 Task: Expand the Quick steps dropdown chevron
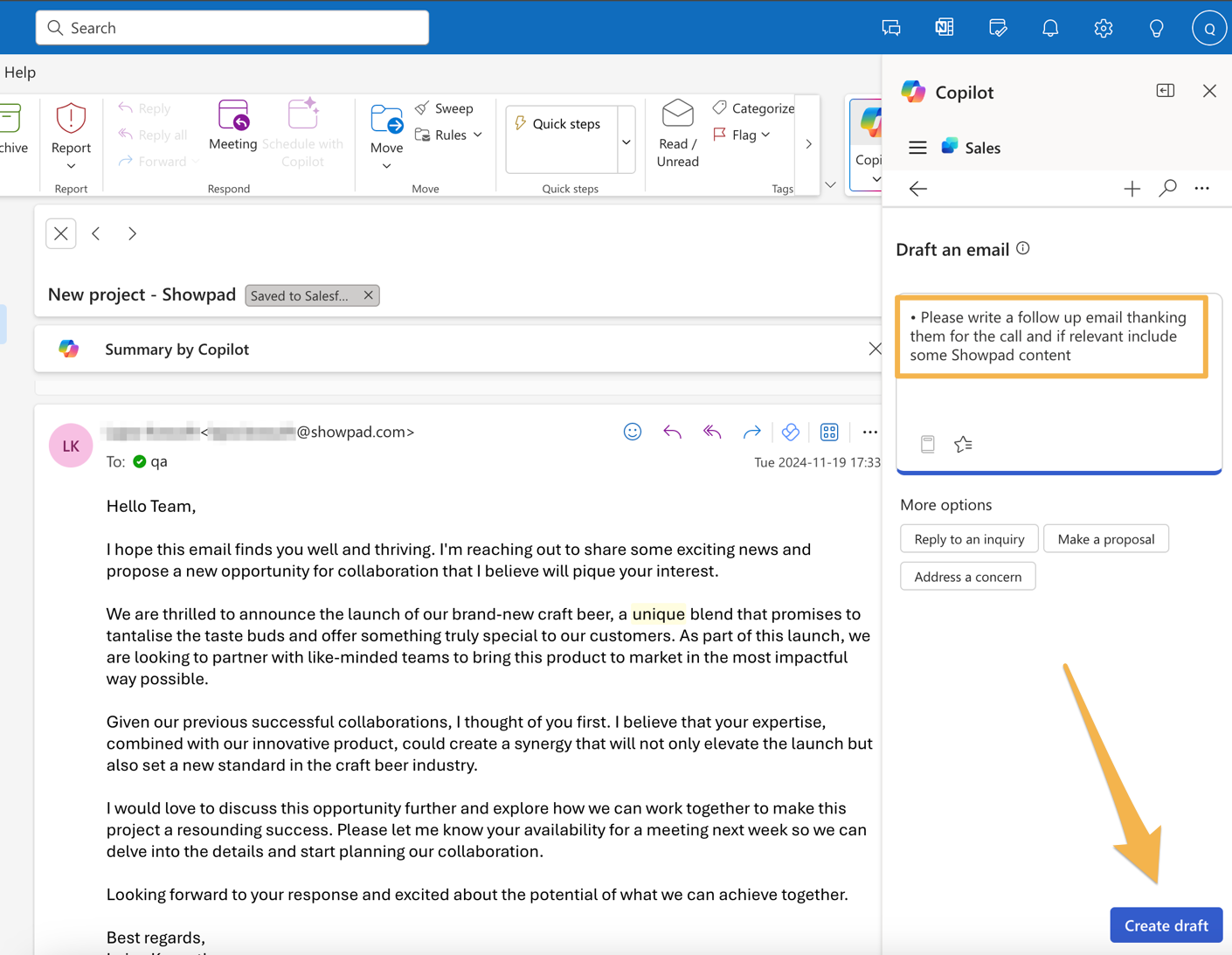coord(626,142)
